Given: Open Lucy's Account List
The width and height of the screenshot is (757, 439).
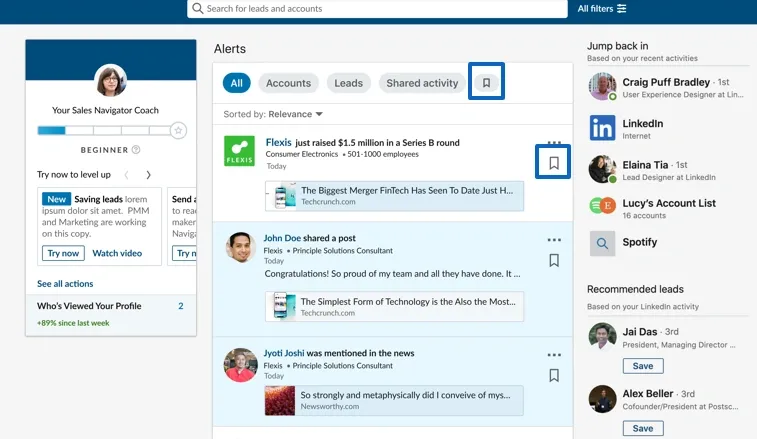Looking at the screenshot, I should [669, 203].
